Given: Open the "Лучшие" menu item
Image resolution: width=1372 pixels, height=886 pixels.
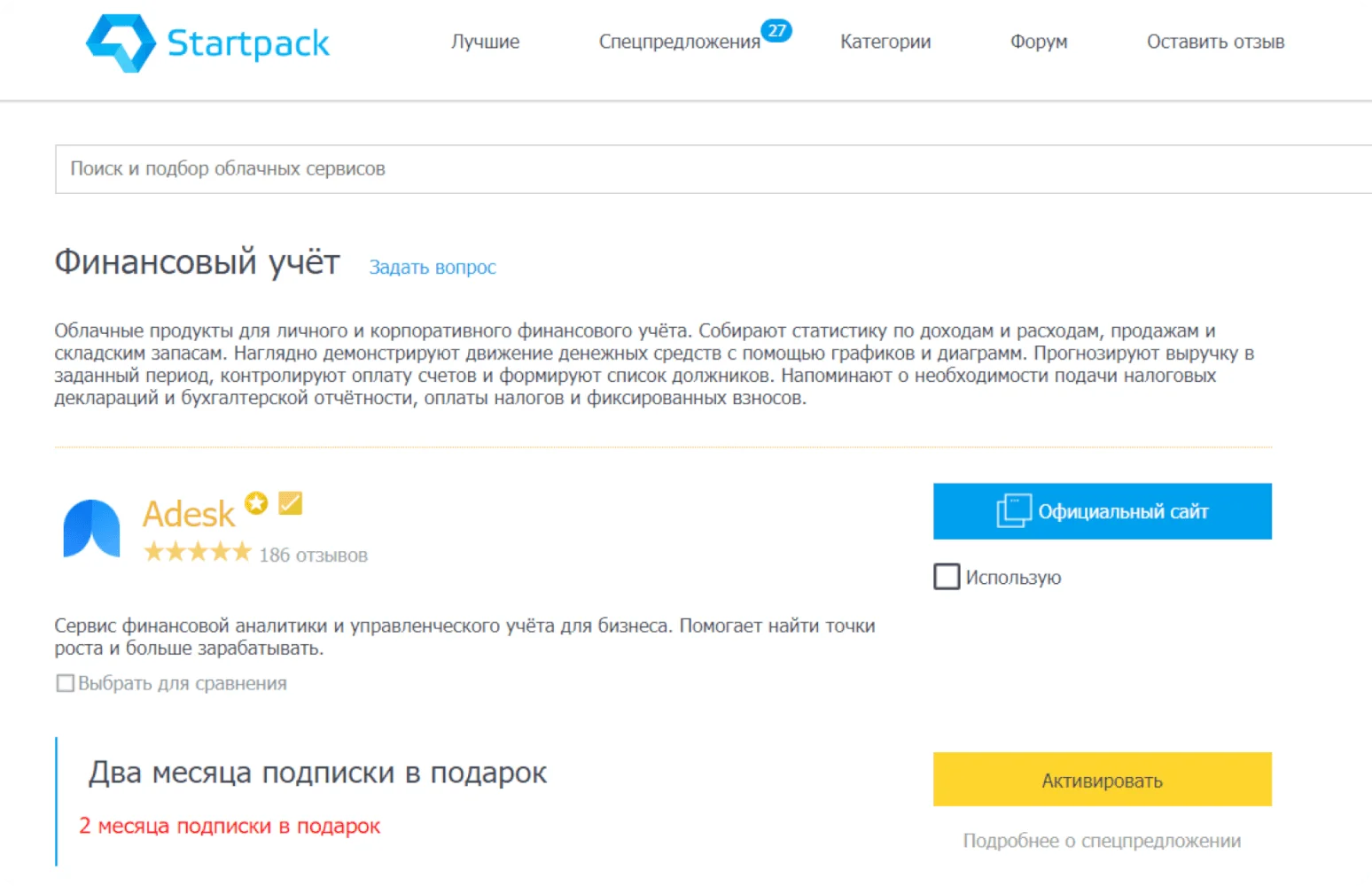Looking at the screenshot, I should [485, 42].
